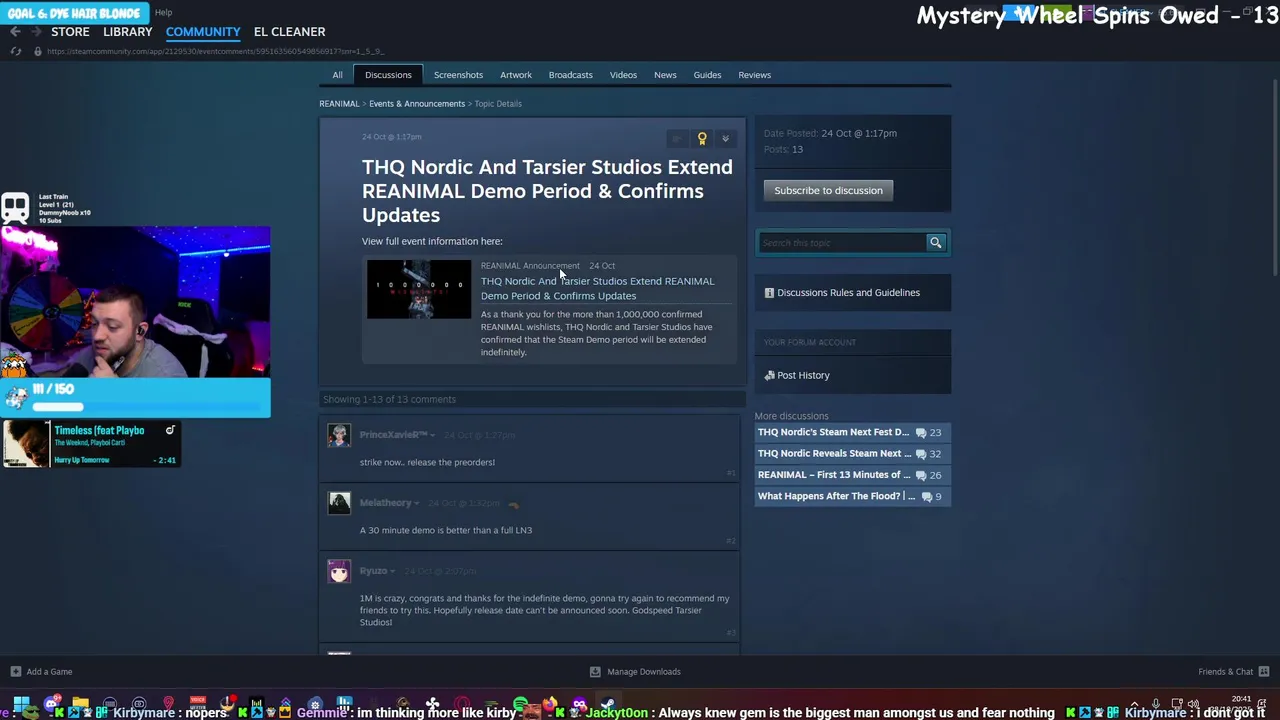
Task: Open the PrinceXavieR username dropdown
Action: point(432,435)
